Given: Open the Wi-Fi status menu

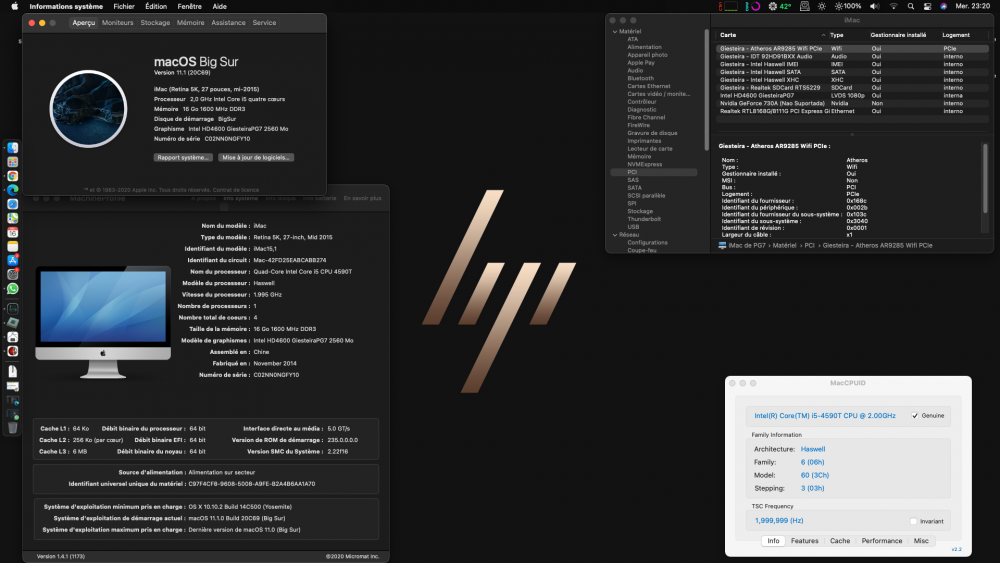Looking at the screenshot, I should pos(893,6).
